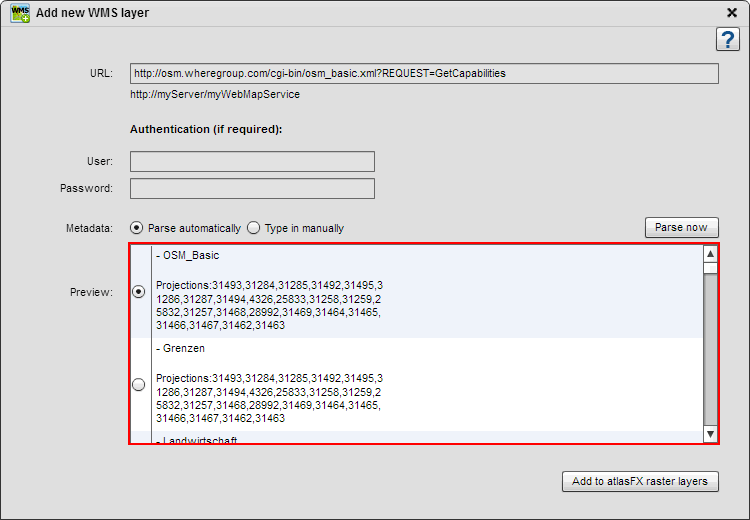Choose the Grenzen layer radio button
The height and width of the screenshot is (520, 750).
click(x=139, y=384)
